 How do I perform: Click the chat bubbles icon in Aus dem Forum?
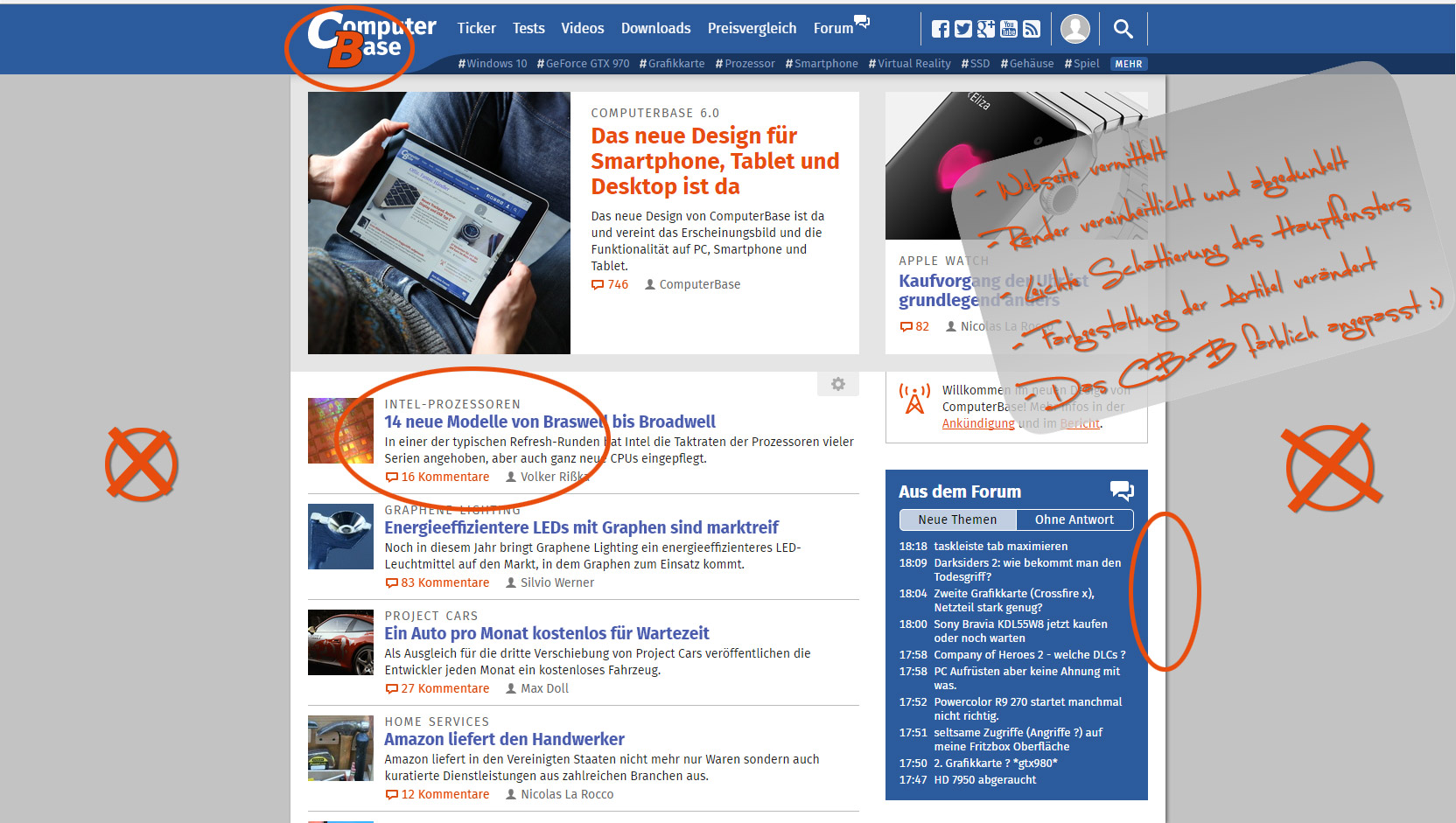[x=1122, y=491]
